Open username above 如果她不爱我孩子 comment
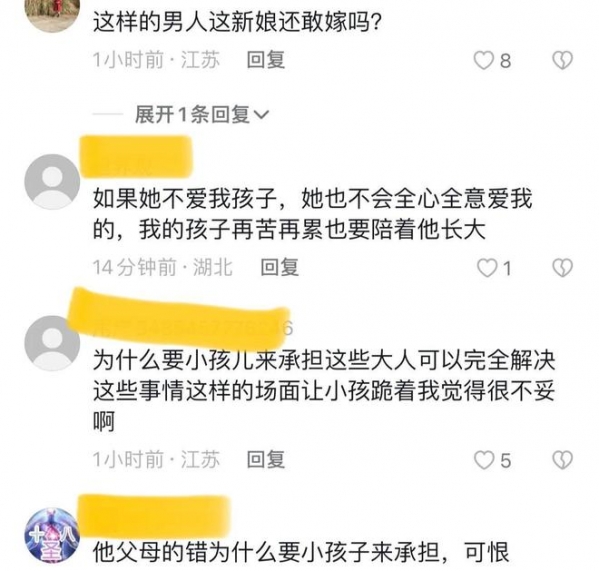This screenshot has height=571, width=600. (136, 157)
